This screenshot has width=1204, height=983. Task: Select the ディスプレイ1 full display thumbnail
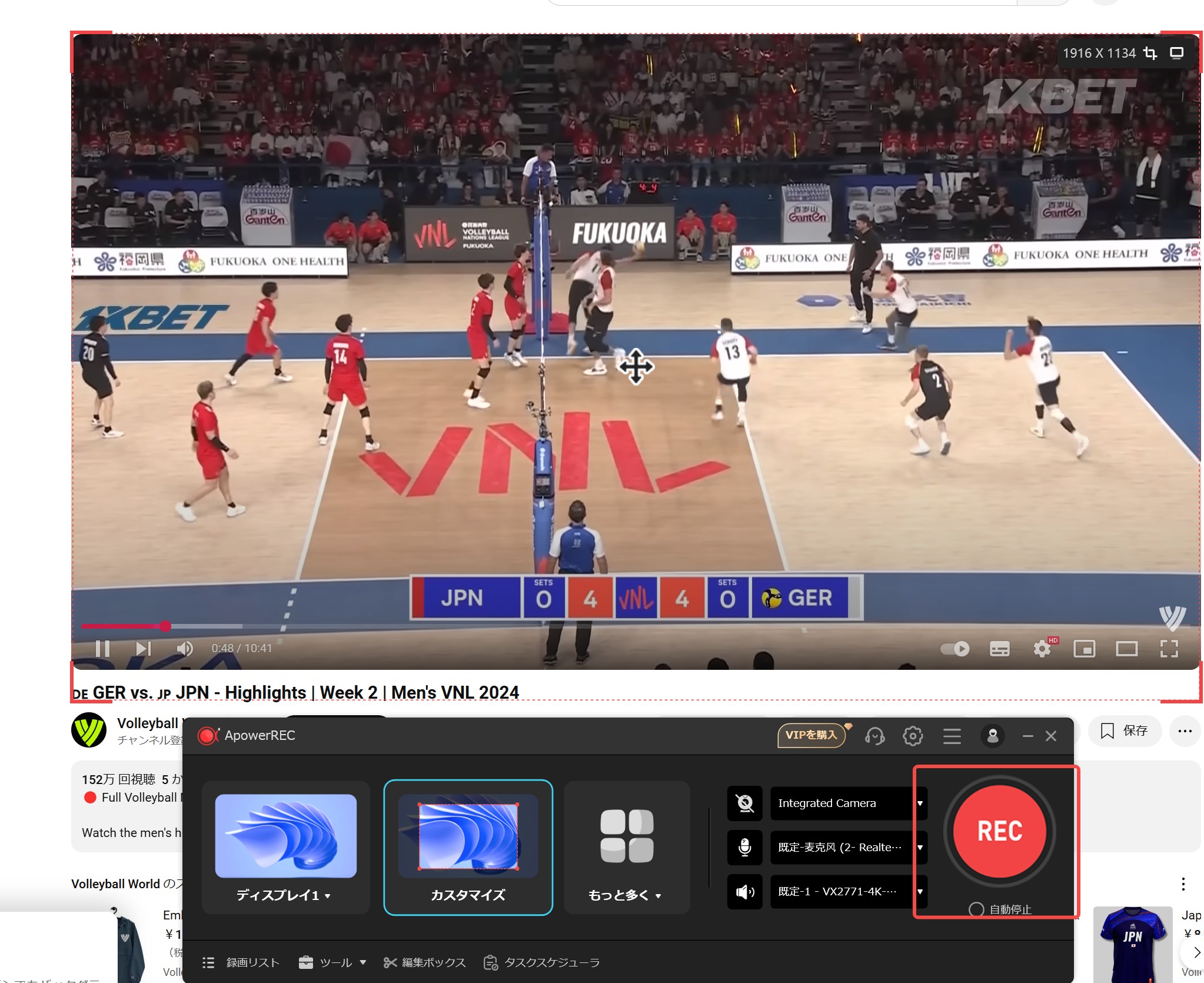coord(286,835)
